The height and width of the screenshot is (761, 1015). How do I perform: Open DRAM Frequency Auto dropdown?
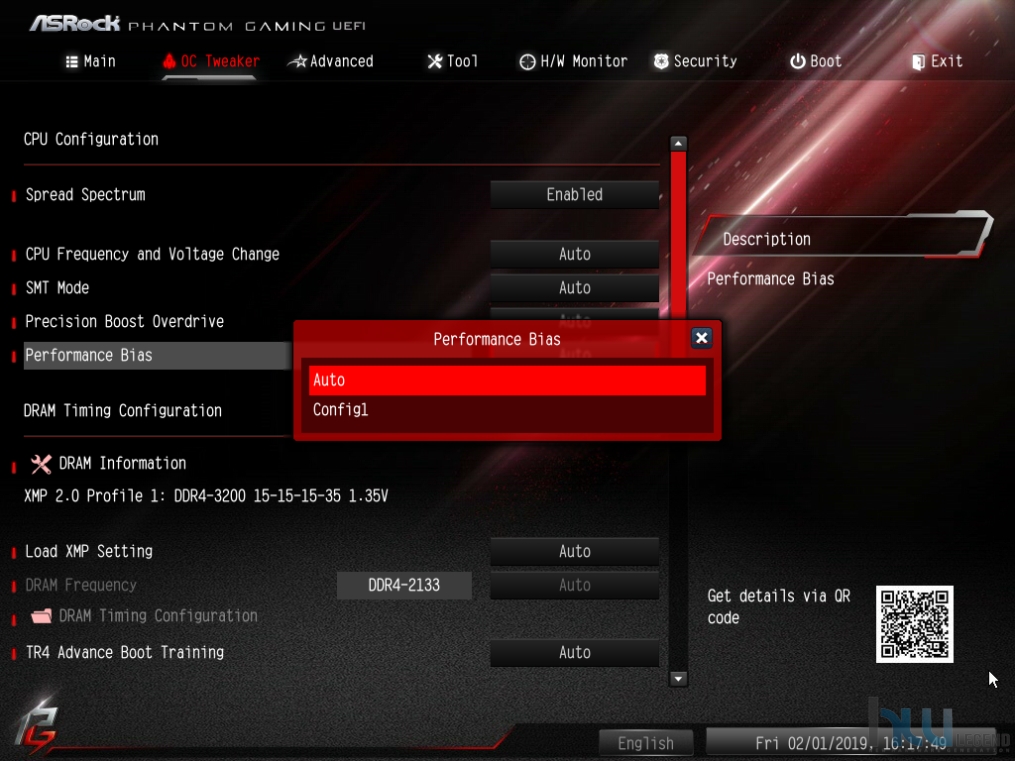574,586
